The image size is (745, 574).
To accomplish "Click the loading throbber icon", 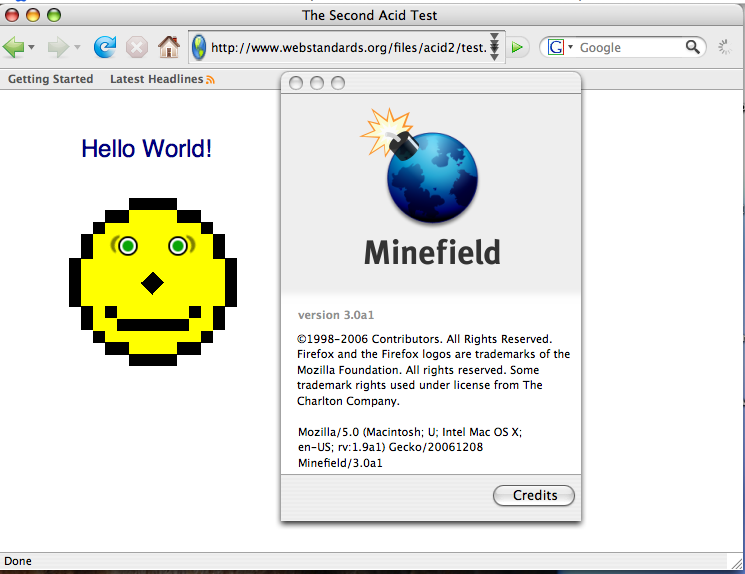I will click(725, 47).
